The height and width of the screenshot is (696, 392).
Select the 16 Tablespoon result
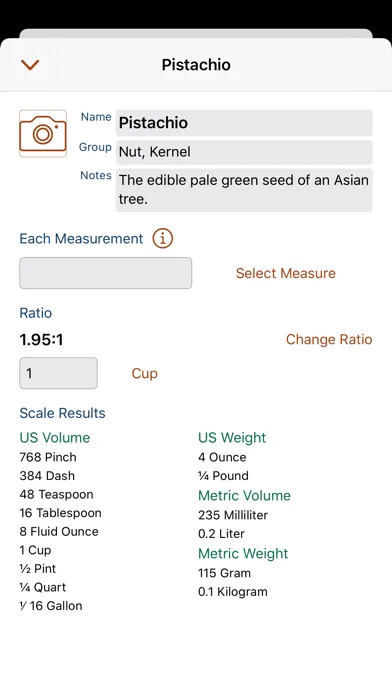[x=60, y=513]
